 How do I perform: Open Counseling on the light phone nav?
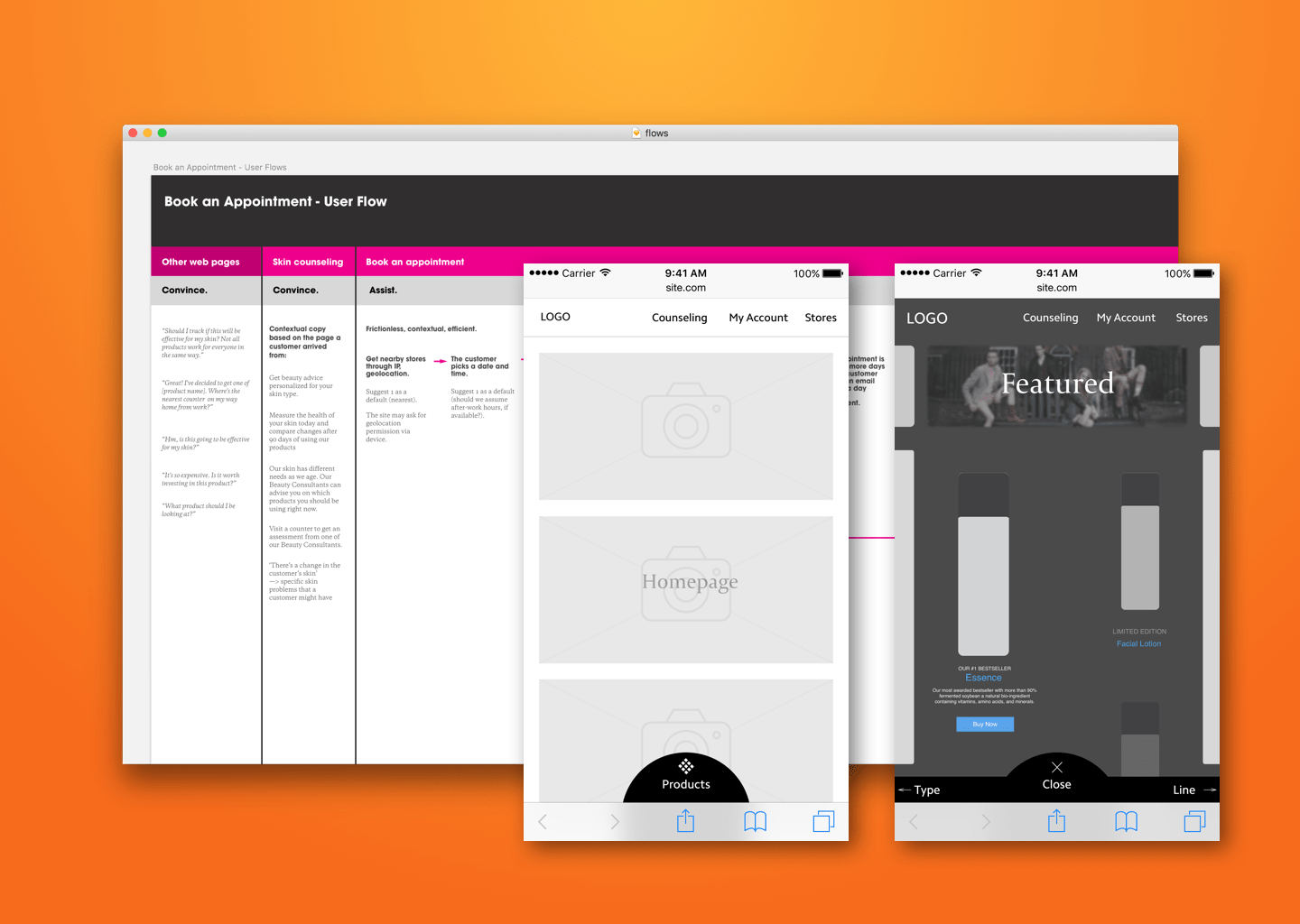680,318
